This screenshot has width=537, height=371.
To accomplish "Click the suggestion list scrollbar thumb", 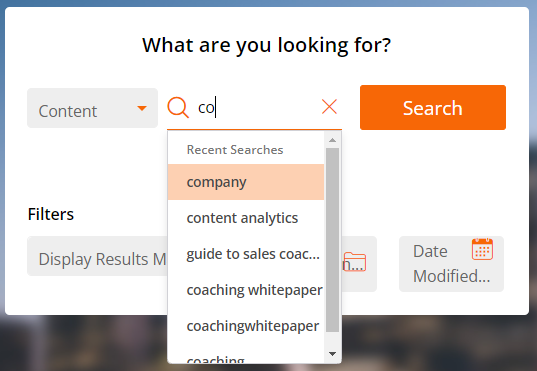I will (332, 240).
